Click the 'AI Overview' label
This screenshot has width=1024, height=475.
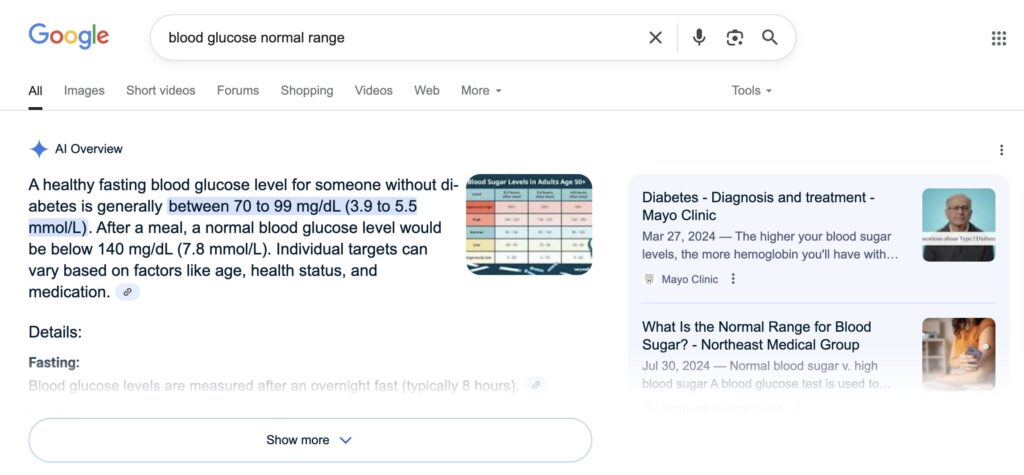(x=89, y=149)
